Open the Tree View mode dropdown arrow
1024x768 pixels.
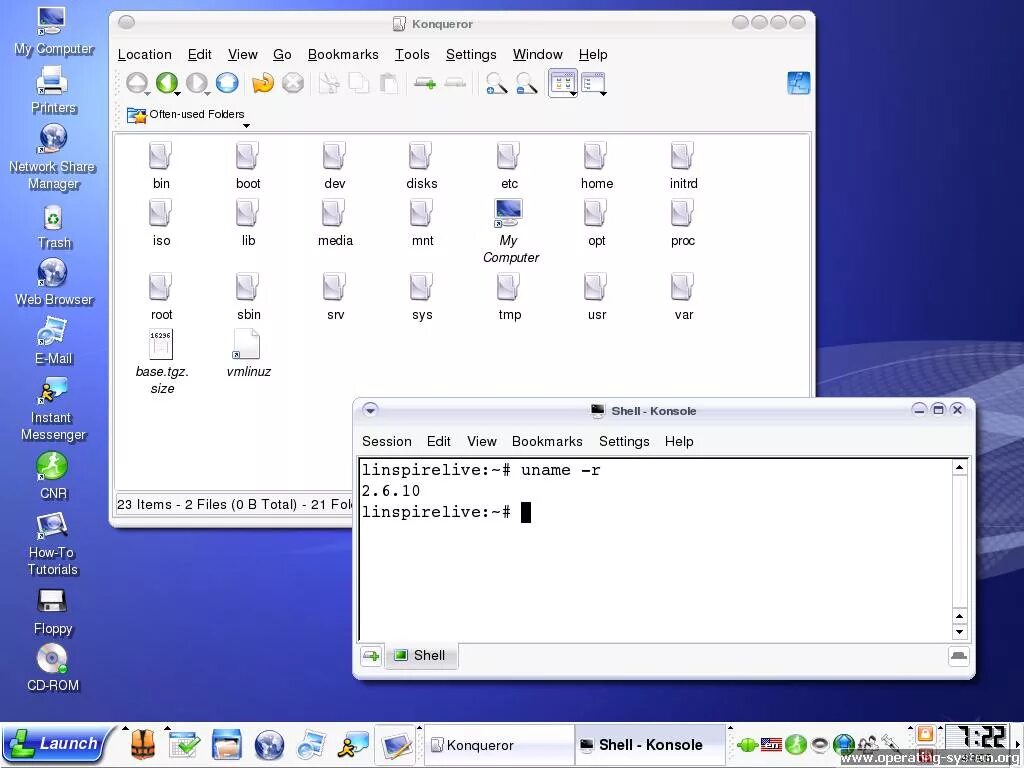click(603, 94)
